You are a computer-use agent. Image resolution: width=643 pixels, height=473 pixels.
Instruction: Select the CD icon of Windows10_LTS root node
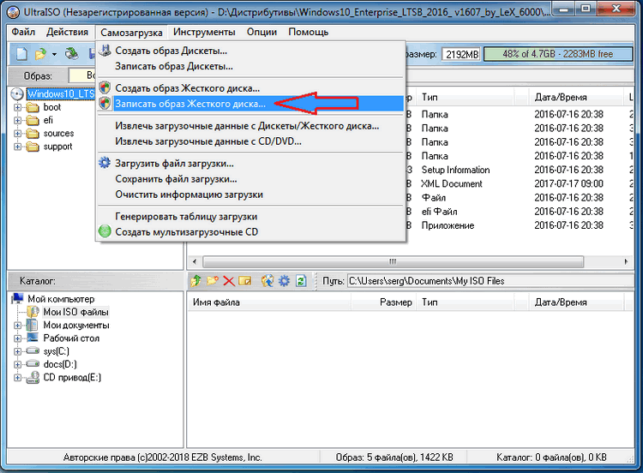tap(17, 94)
